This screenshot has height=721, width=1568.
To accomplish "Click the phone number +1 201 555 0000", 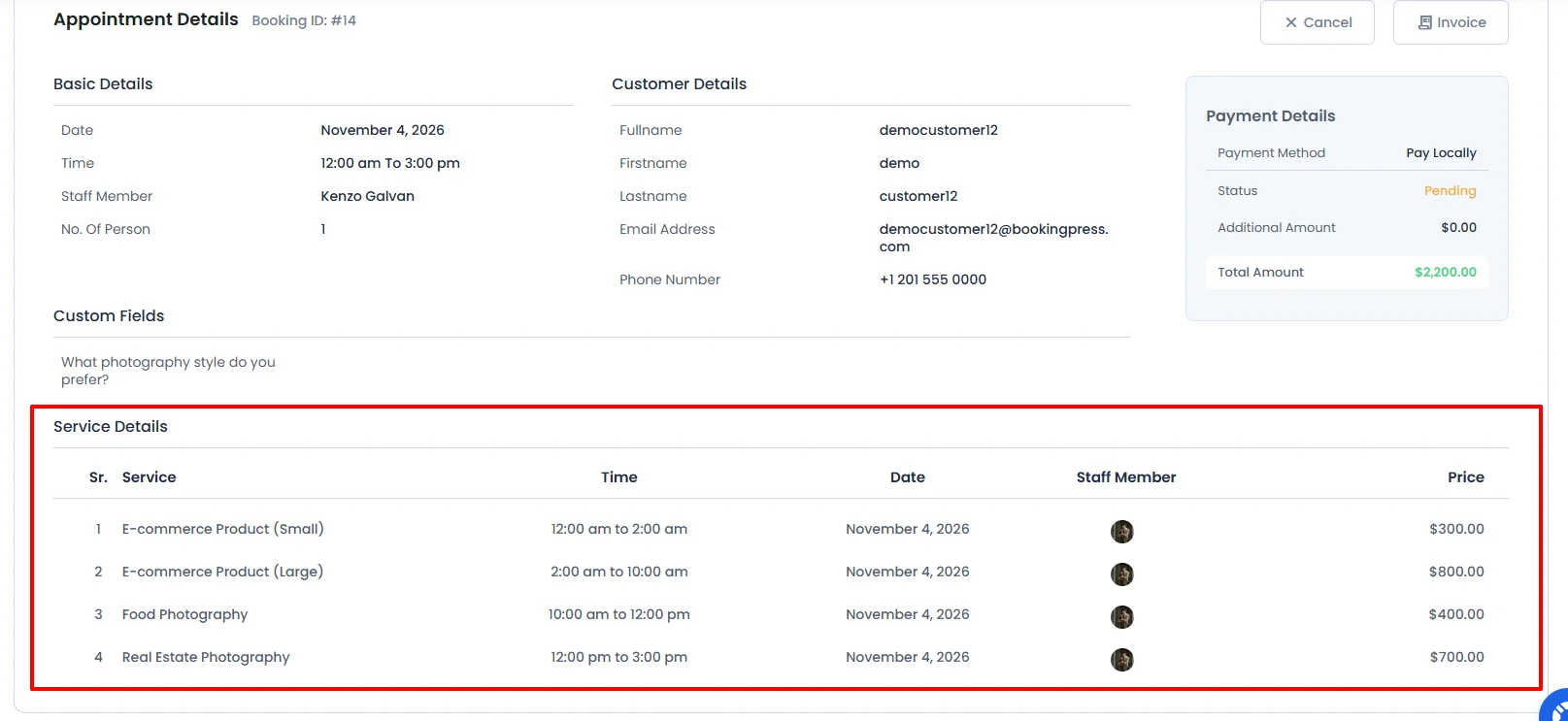I will pos(933,279).
